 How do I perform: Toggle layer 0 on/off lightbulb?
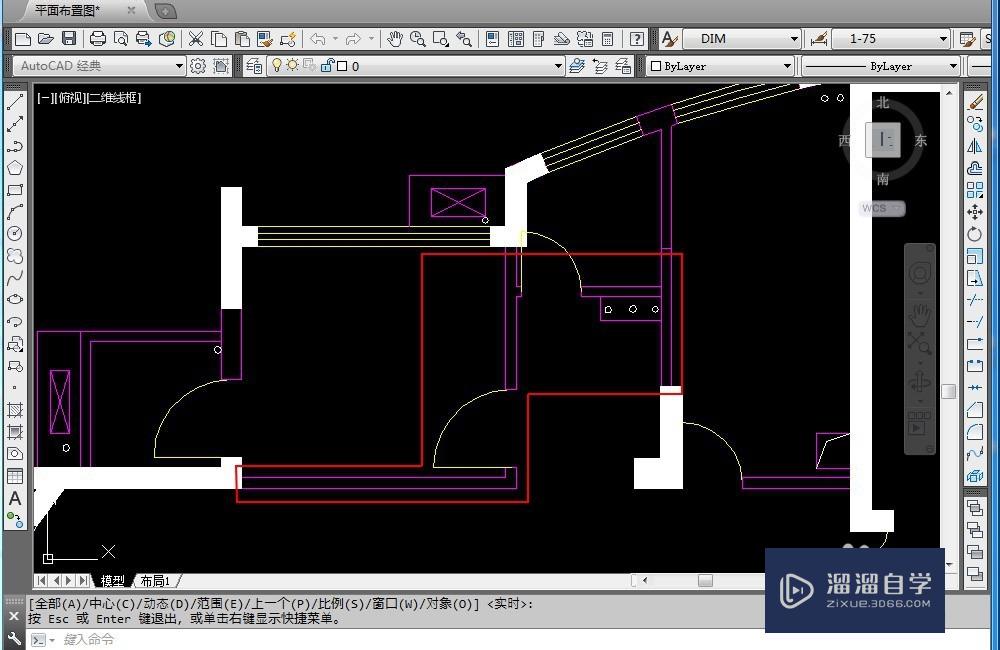click(x=277, y=66)
